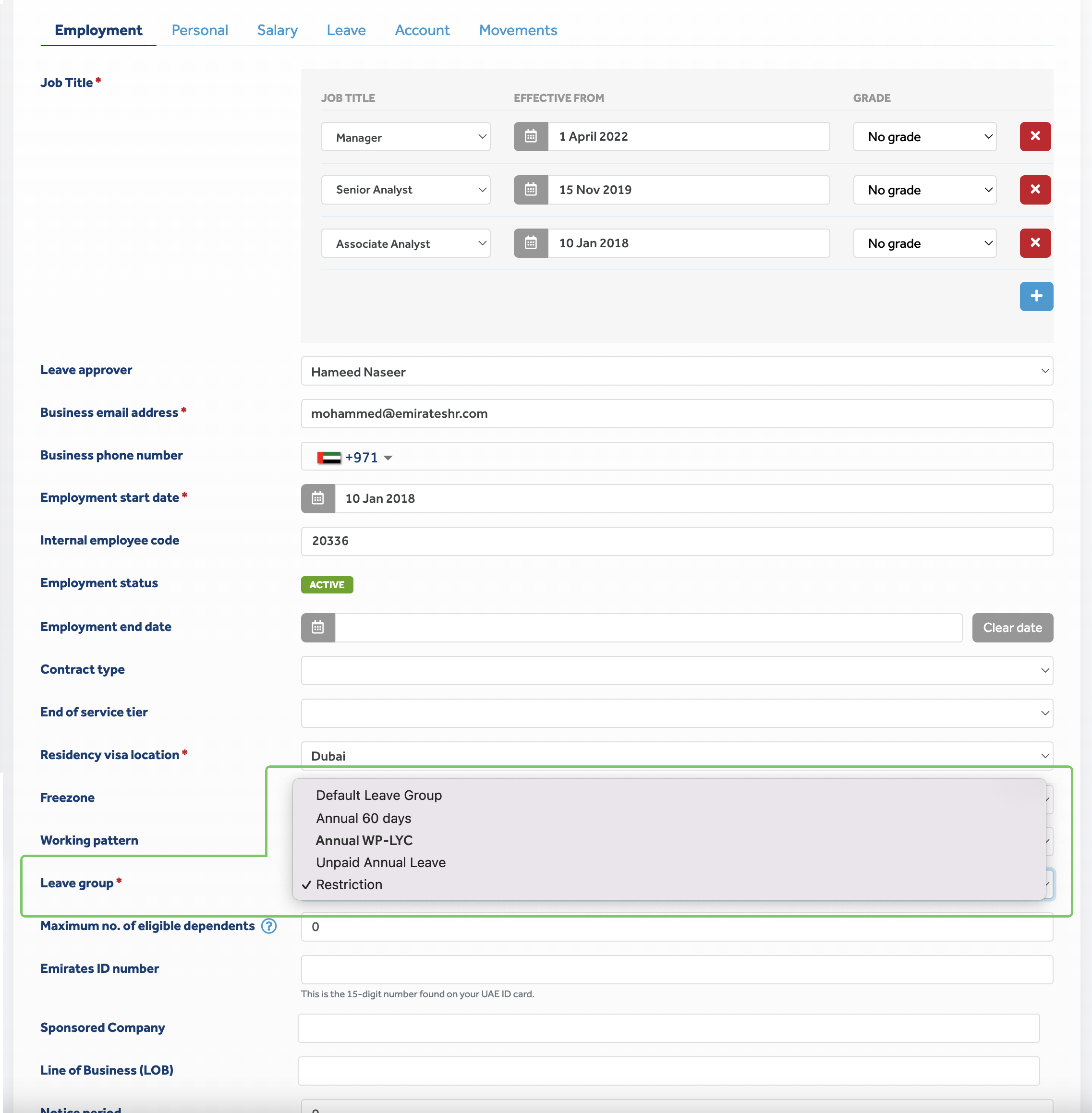Open the Movements tab

(517, 30)
